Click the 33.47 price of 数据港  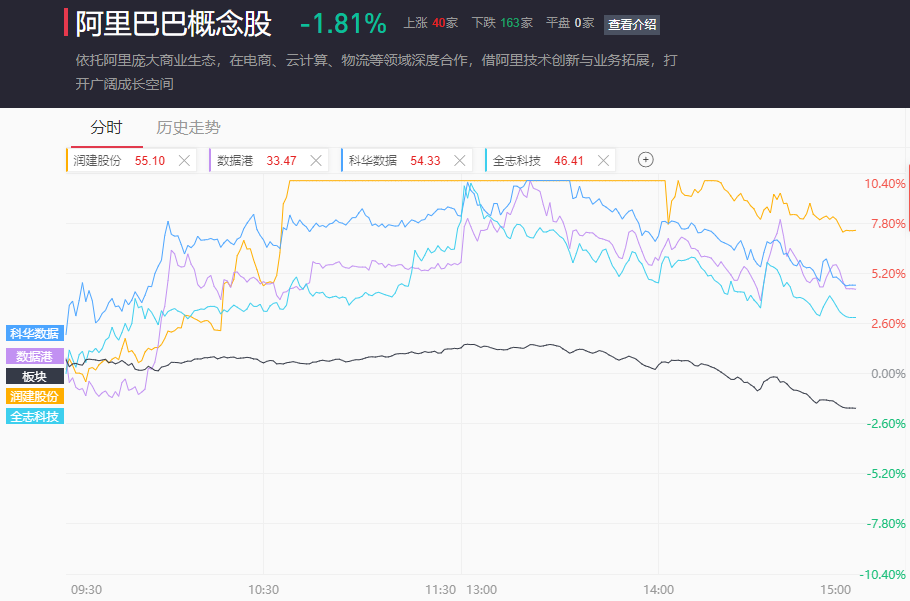point(281,161)
